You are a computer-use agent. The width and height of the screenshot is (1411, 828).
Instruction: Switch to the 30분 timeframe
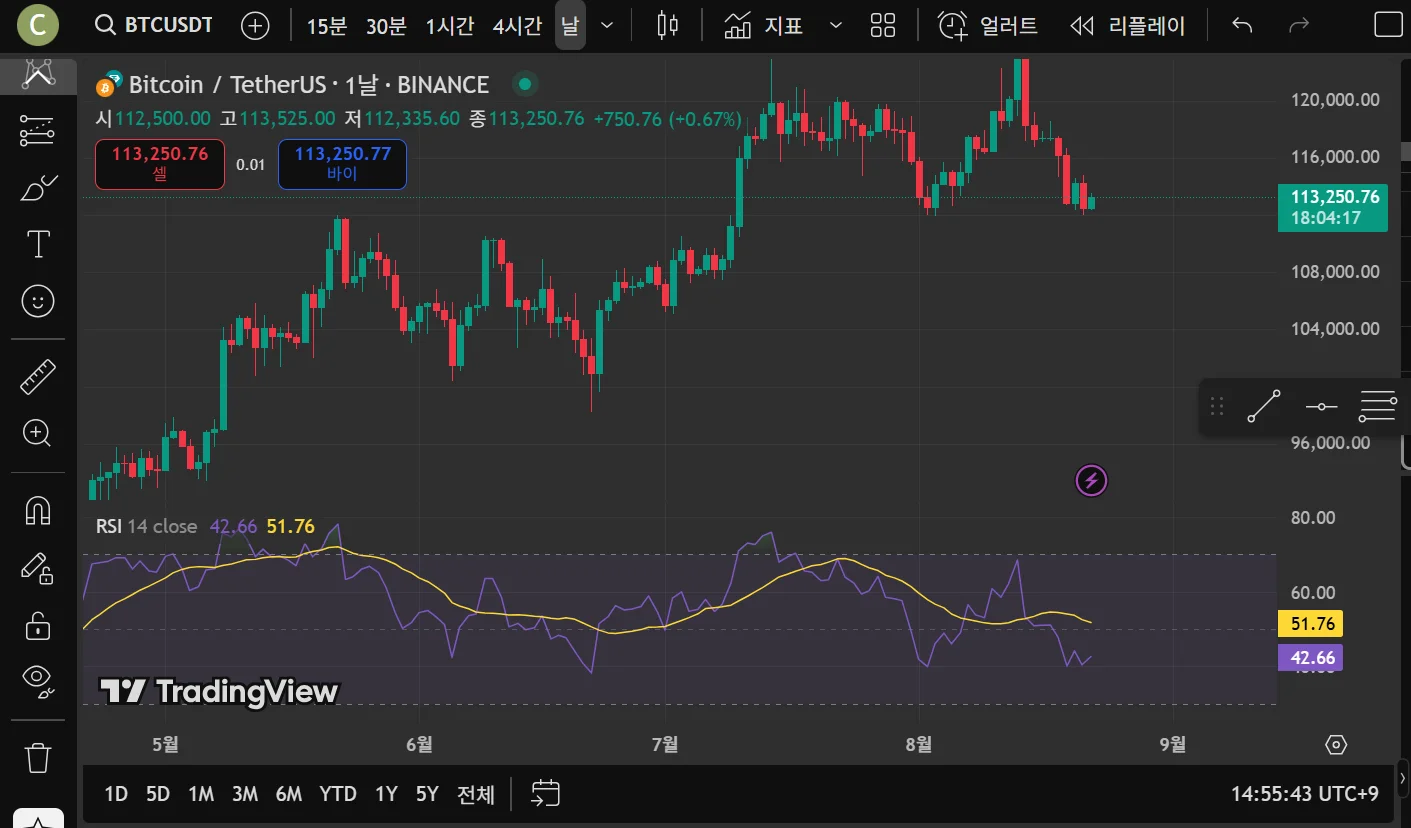coord(386,26)
